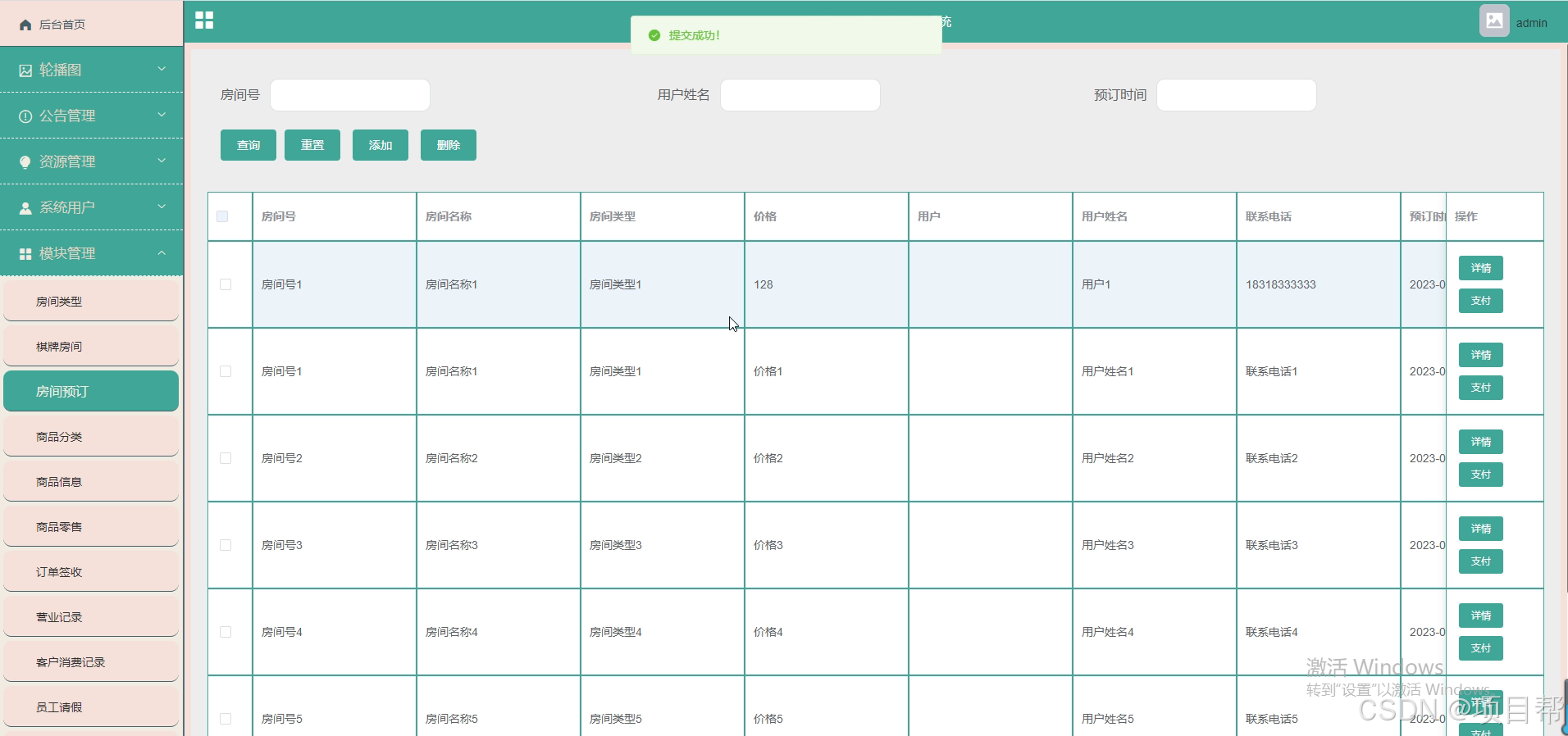The image size is (1568, 736).
Task: Open the 客户消费记录 submenu item
Action: 91,662
